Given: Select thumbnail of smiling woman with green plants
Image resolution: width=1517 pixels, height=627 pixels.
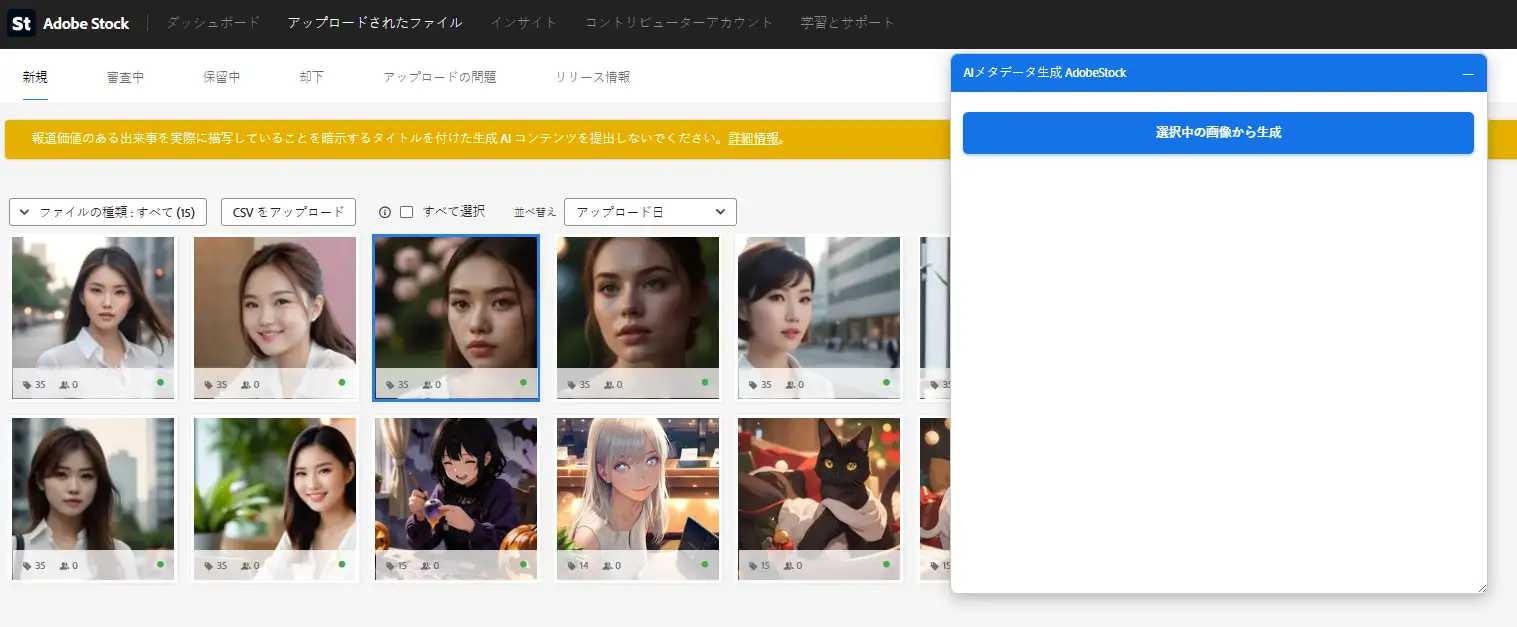Looking at the screenshot, I should [275, 499].
